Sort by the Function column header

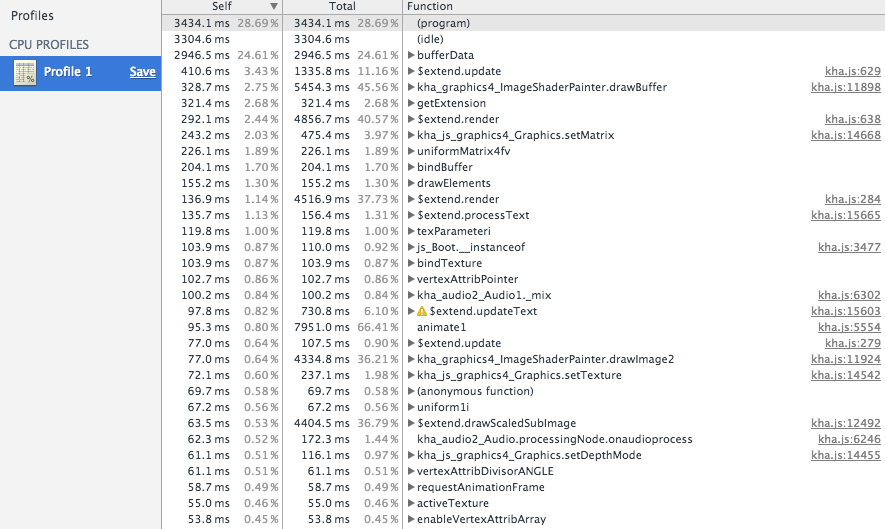click(x=643, y=6)
